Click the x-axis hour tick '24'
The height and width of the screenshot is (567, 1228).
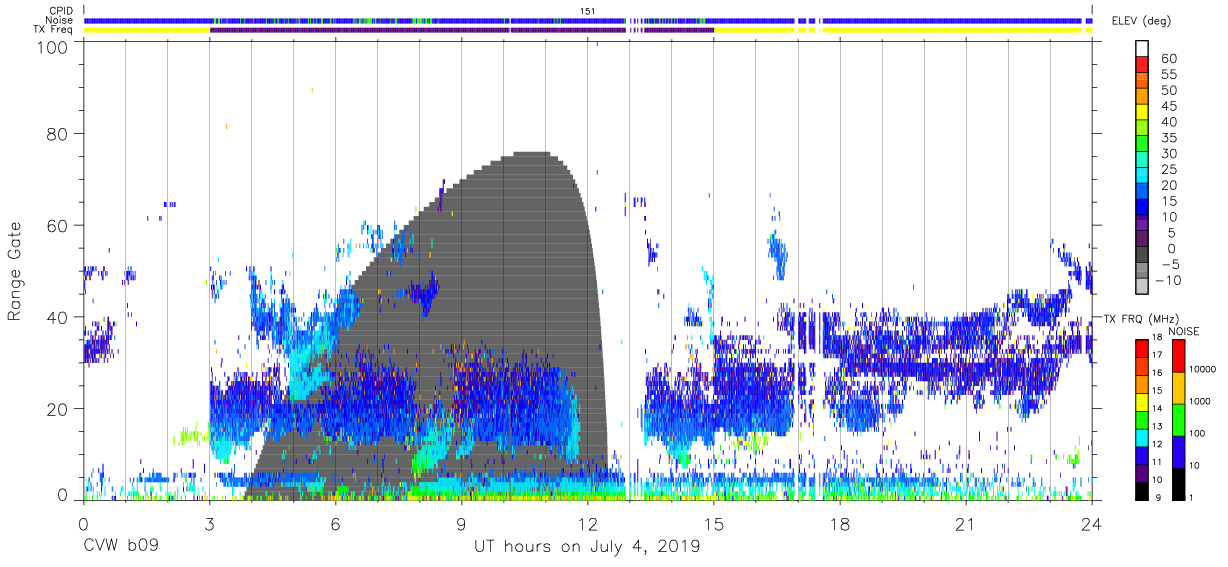coord(1092,523)
